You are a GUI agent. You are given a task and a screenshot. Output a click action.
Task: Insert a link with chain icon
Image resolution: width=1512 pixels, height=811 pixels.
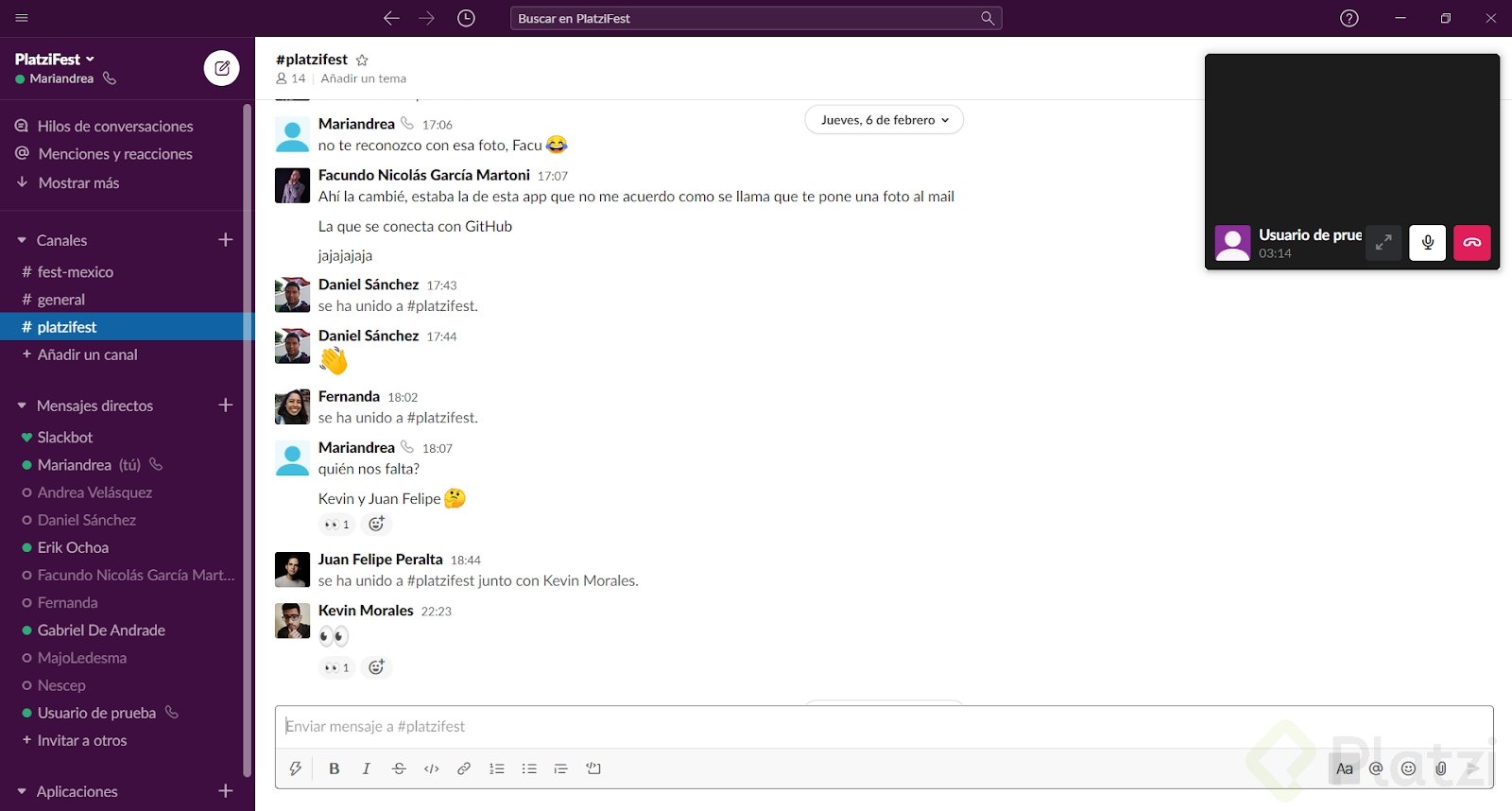click(464, 768)
